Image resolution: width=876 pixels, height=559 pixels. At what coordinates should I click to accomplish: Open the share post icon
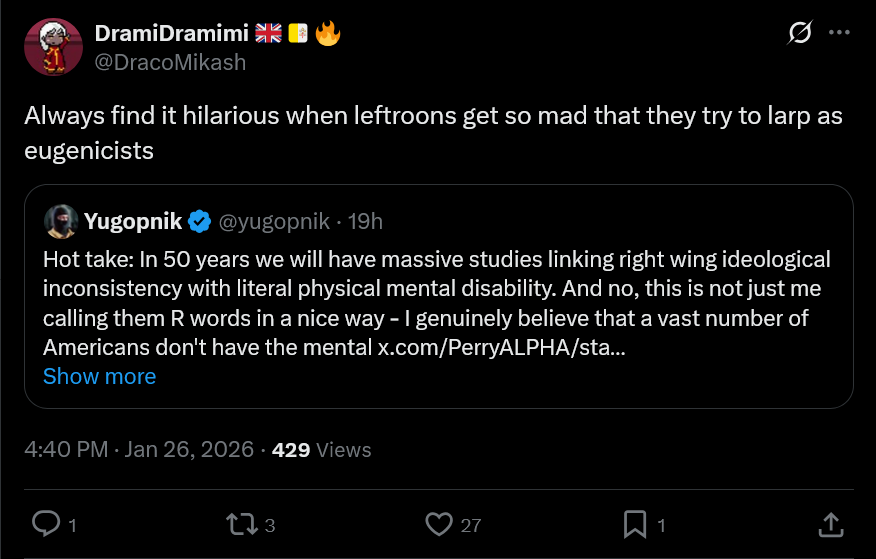(830, 524)
